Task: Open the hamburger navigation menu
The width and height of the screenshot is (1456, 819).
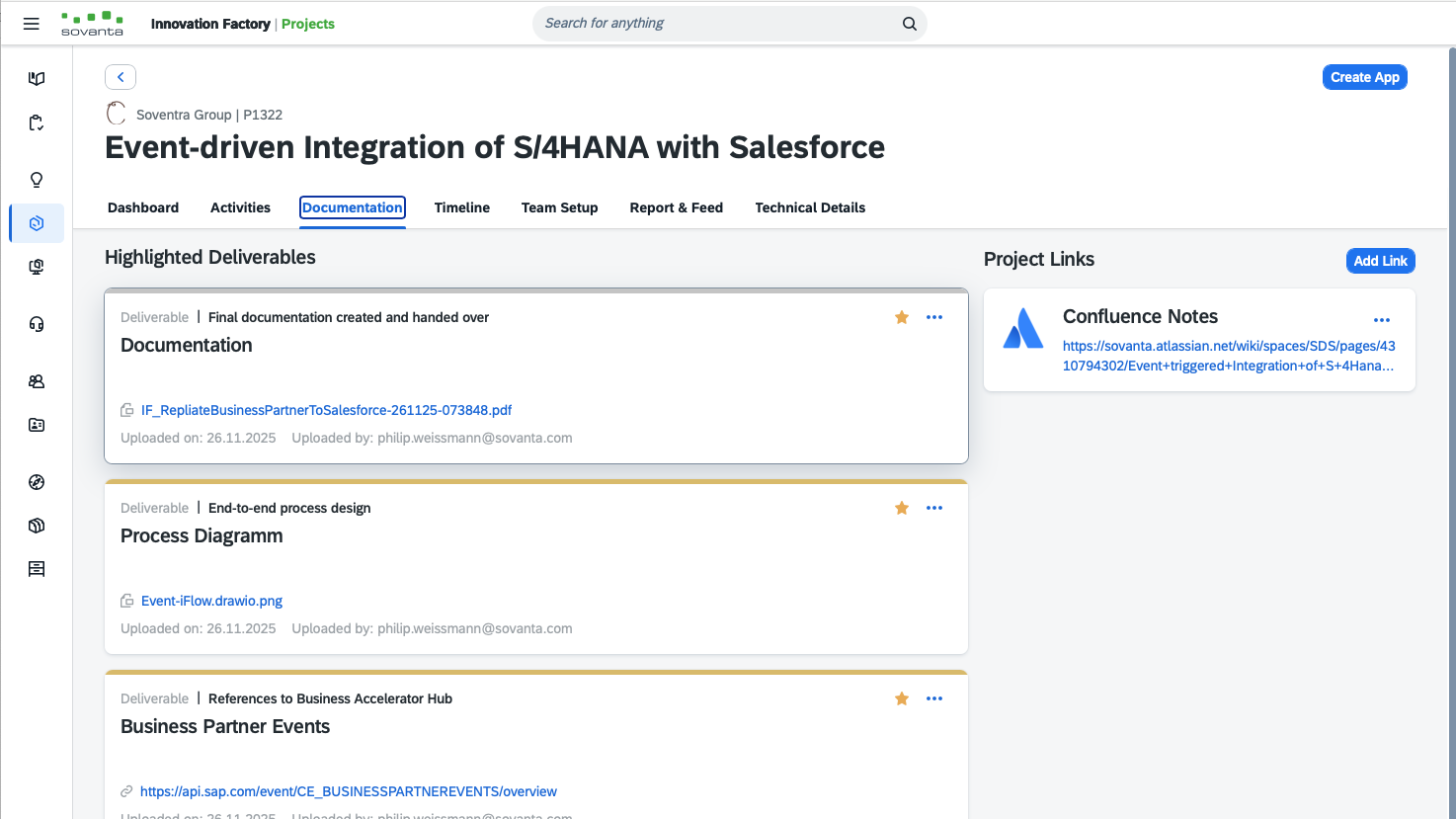Action: point(32,24)
